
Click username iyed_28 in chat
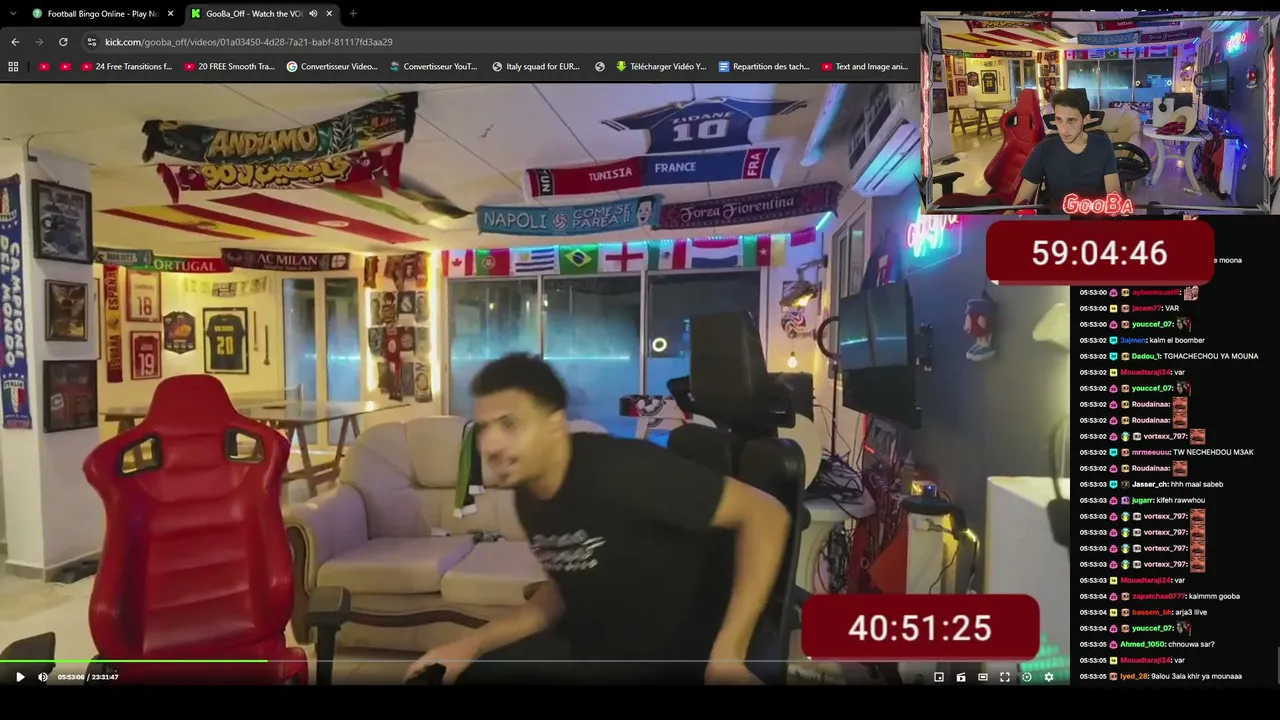coord(1134,676)
